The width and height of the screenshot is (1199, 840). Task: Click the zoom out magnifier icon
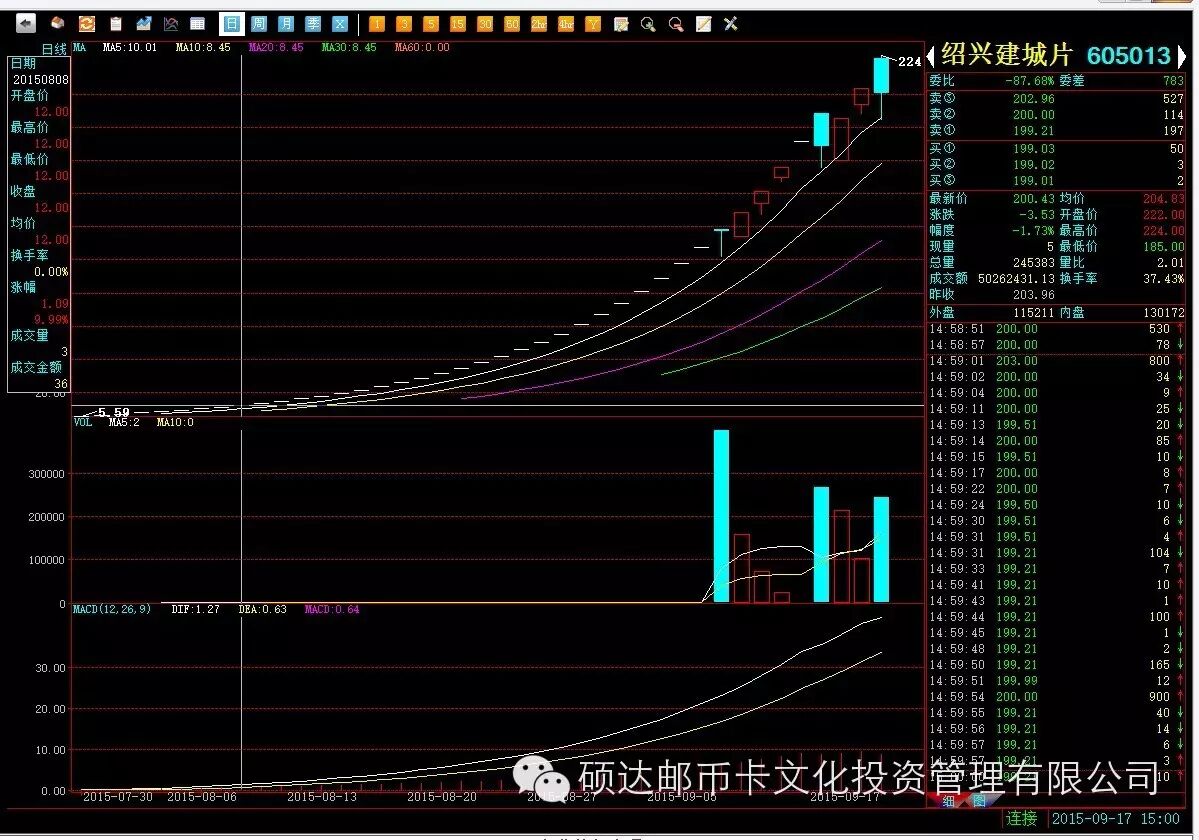pyautogui.click(x=676, y=24)
